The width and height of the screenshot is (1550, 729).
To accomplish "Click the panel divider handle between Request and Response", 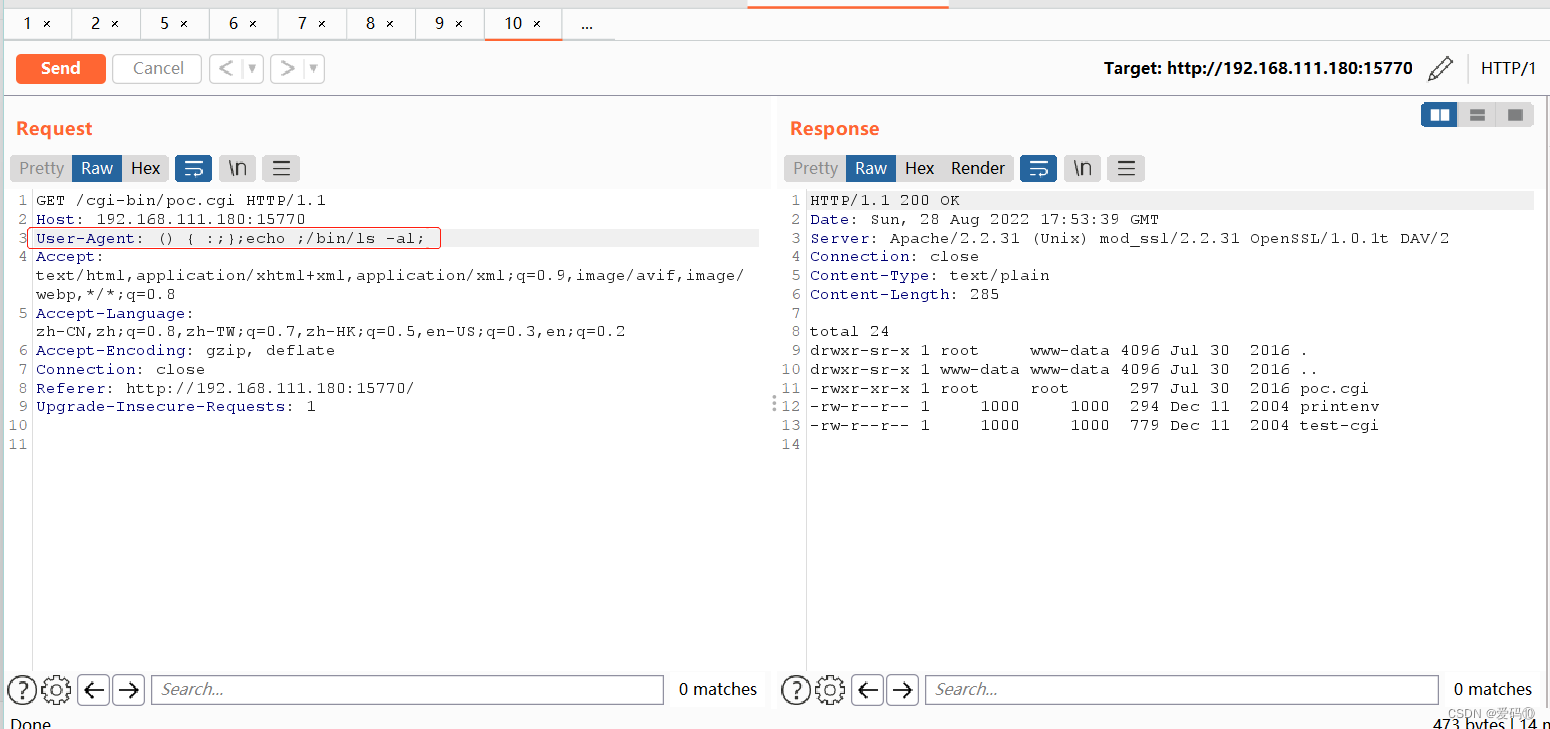I will [x=772, y=402].
